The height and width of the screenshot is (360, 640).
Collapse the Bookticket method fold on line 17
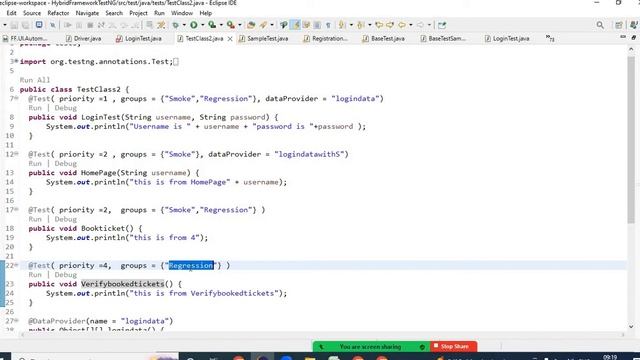[x=16, y=209]
